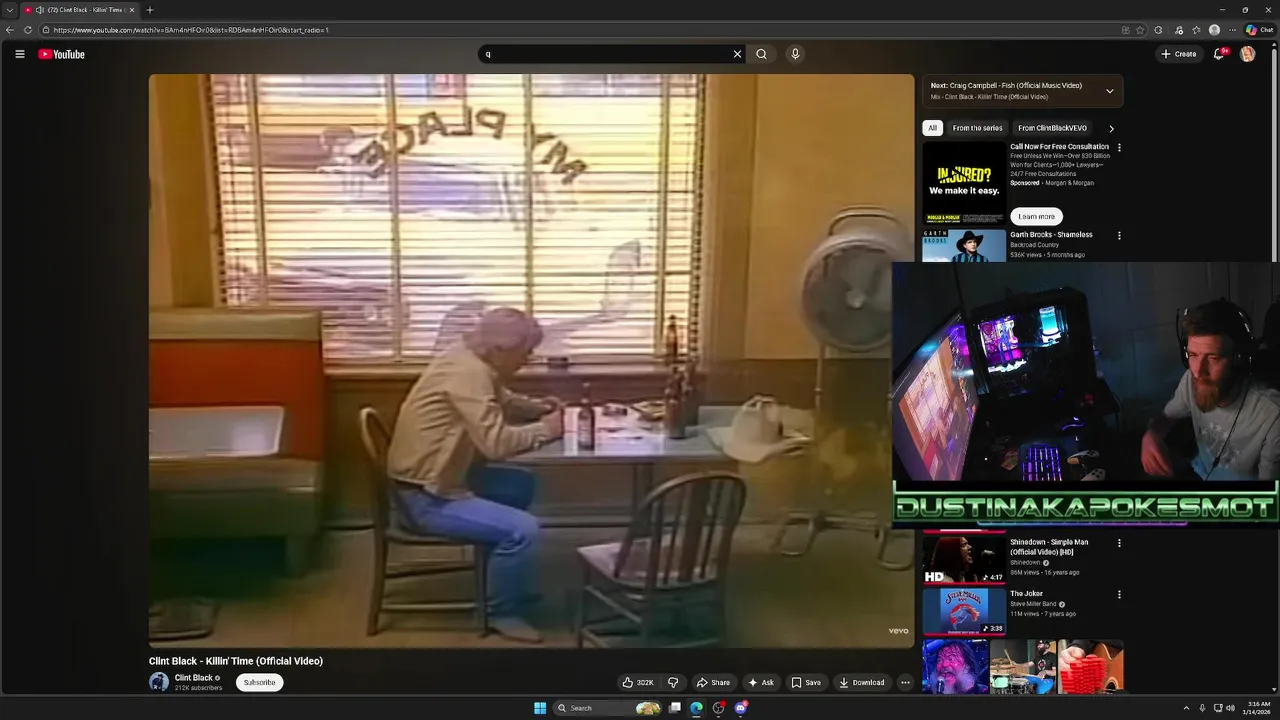Screen dimensions: 1280x720
Task: Click the Call Now For Free Consultation headline
Action: (x=1059, y=147)
